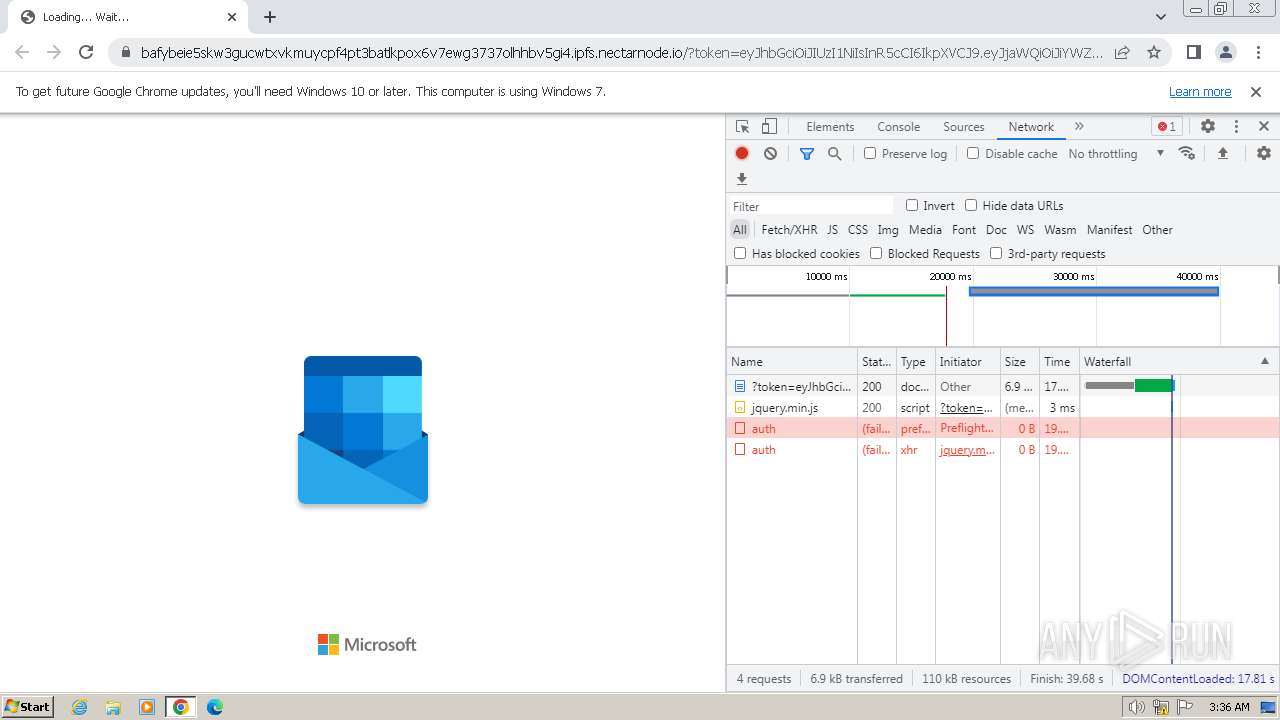Check the Invert filter checkbox
Image resolution: width=1280 pixels, height=720 pixels.
pos(912,205)
